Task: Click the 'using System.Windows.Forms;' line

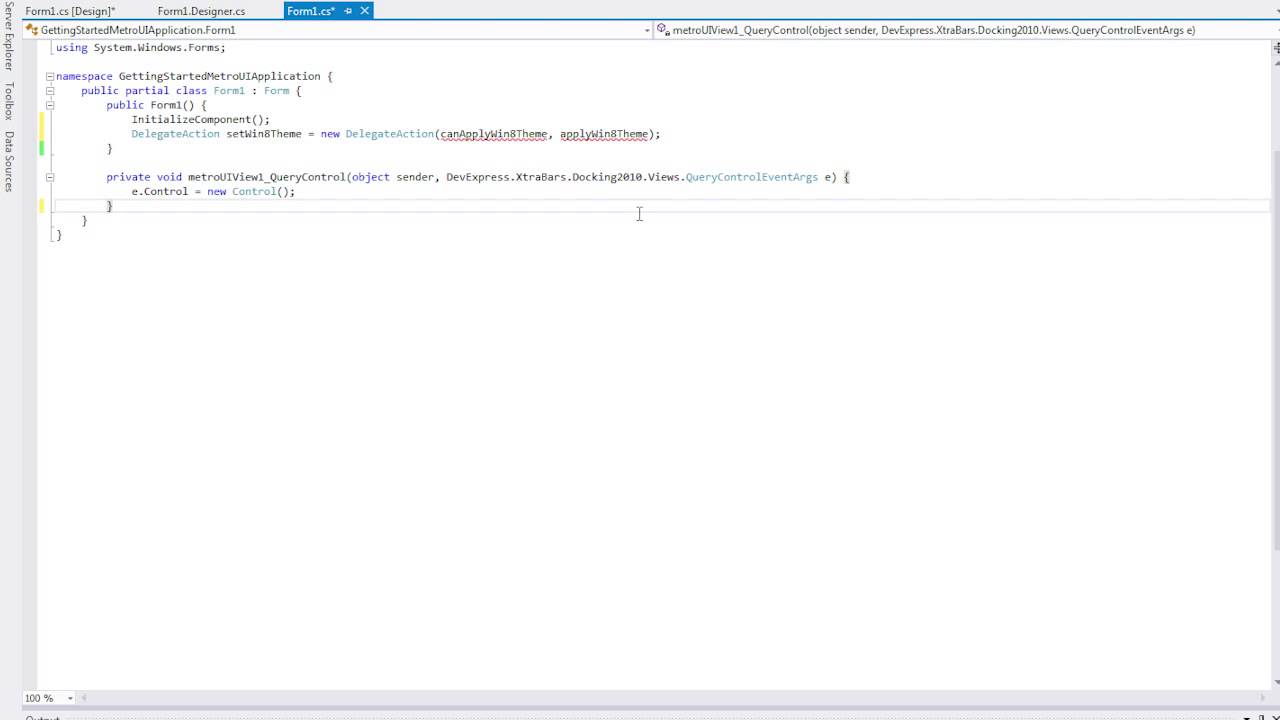Action: (141, 47)
